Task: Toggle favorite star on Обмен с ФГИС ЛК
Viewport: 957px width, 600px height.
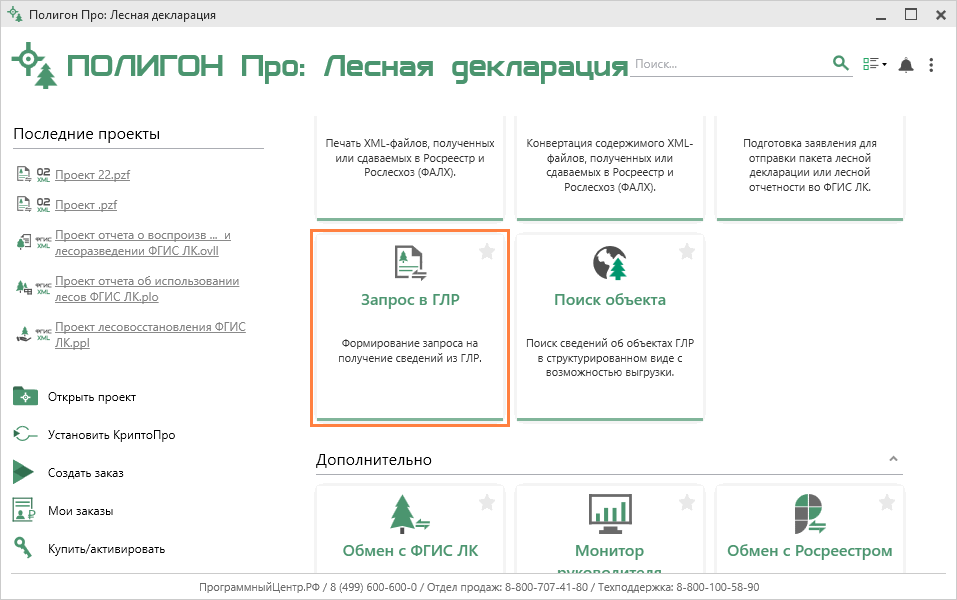Action: click(487, 502)
